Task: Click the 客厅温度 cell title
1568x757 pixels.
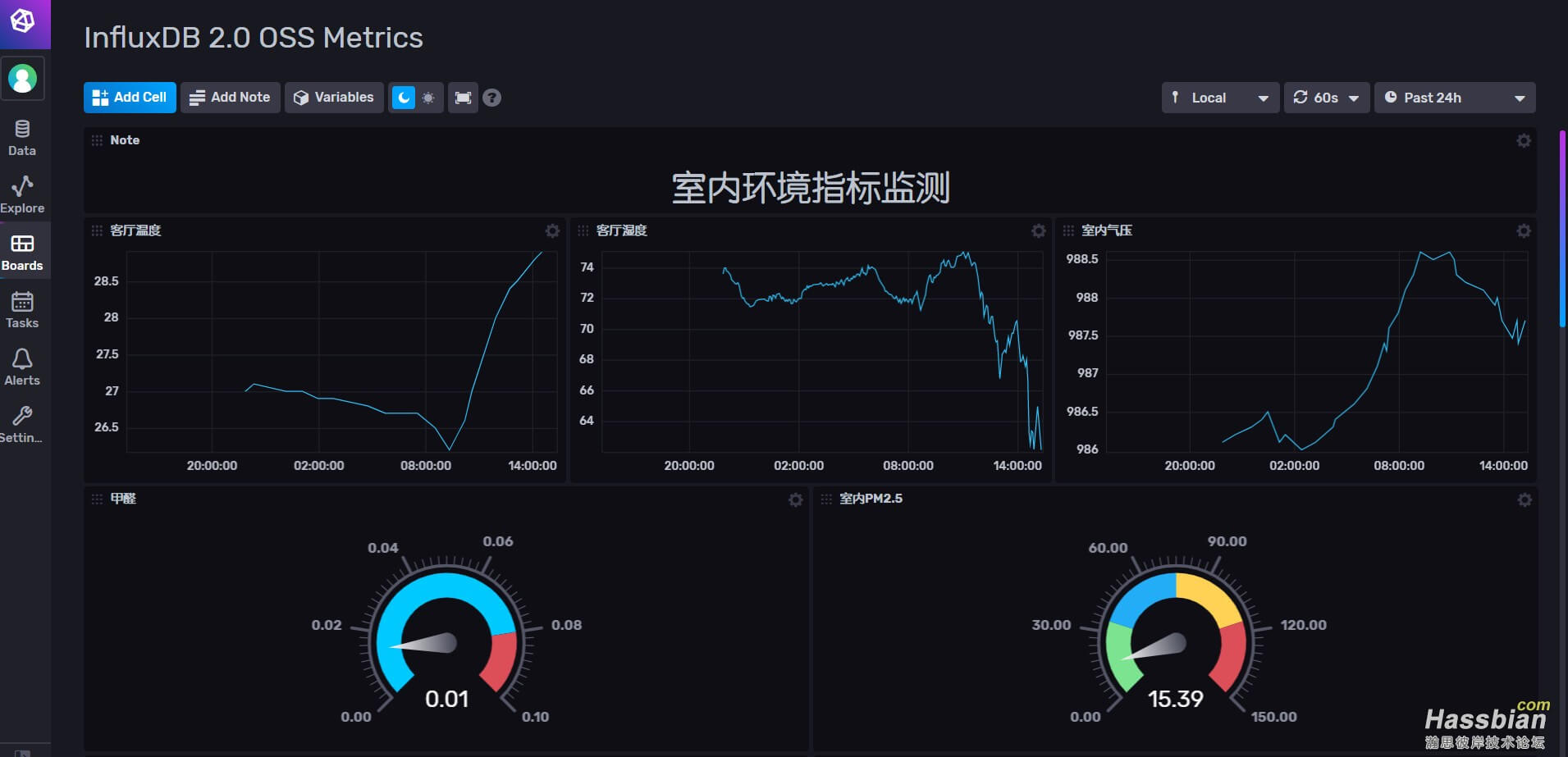Action: click(135, 230)
